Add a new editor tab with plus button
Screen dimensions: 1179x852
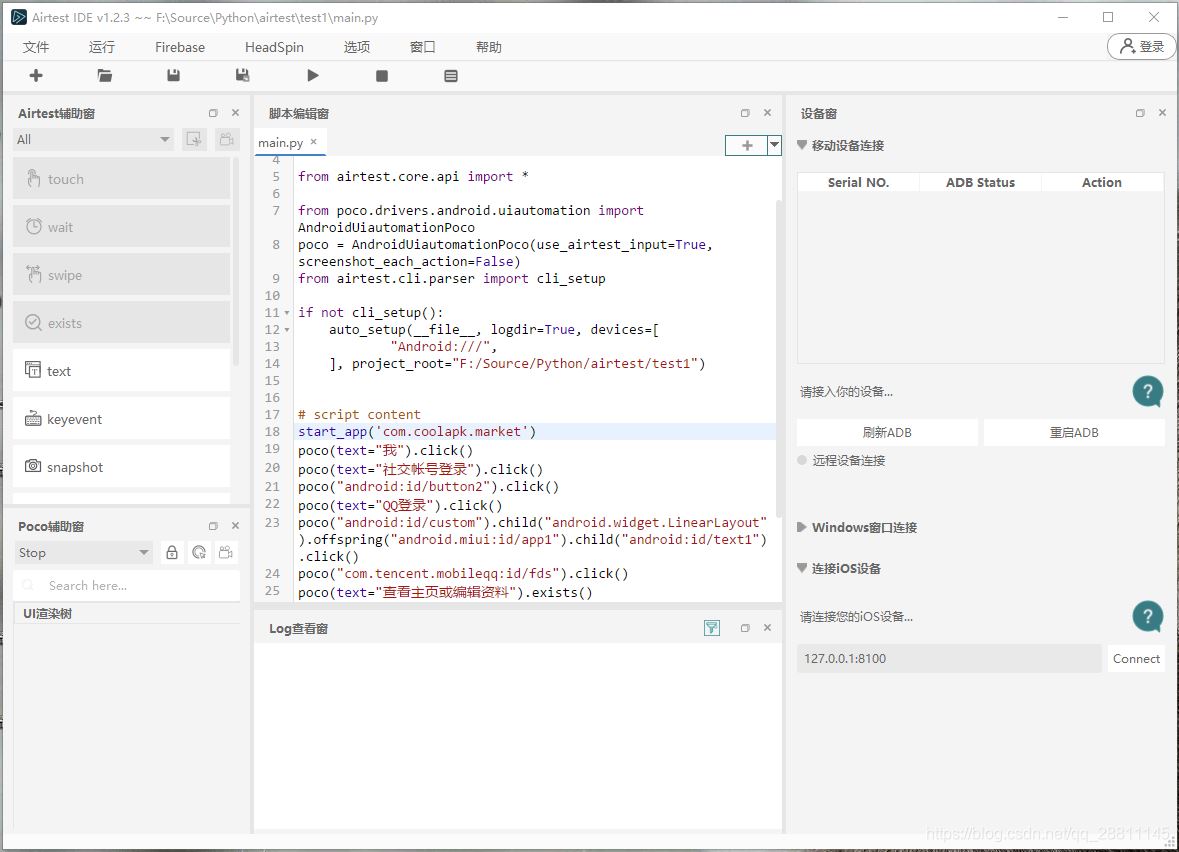coord(747,145)
